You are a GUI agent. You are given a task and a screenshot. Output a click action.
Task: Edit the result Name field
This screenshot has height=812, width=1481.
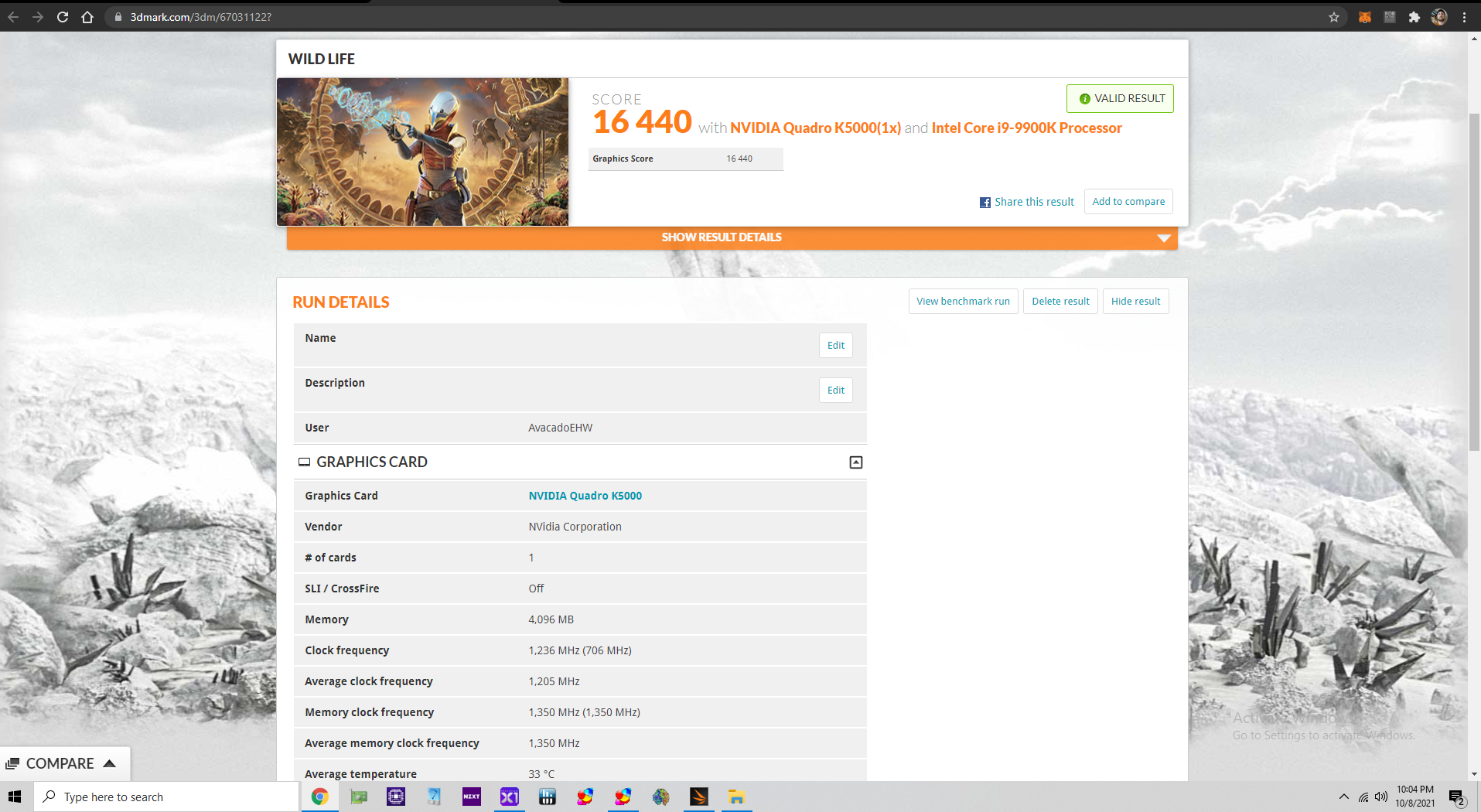[836, 345]
